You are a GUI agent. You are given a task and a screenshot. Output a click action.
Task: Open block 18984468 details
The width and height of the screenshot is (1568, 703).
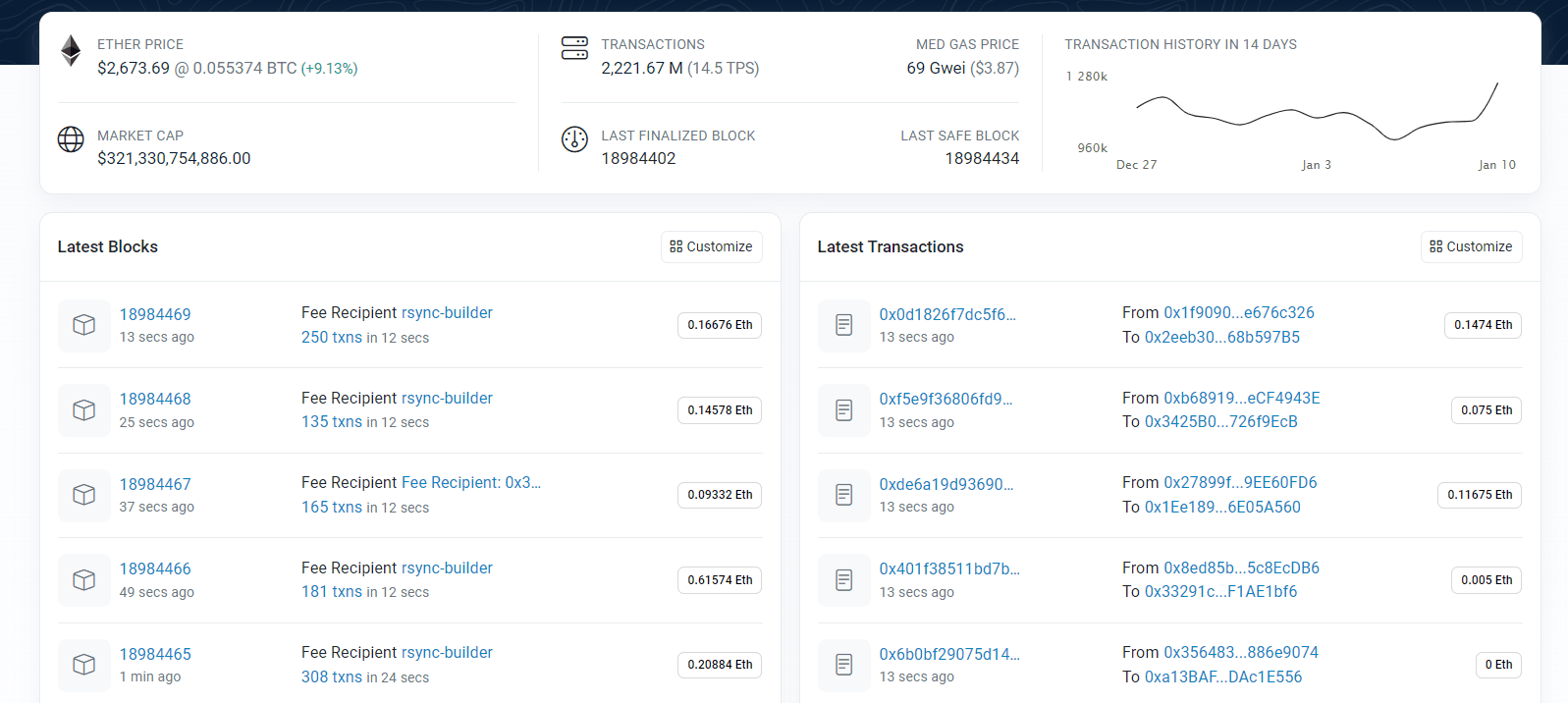155,399
